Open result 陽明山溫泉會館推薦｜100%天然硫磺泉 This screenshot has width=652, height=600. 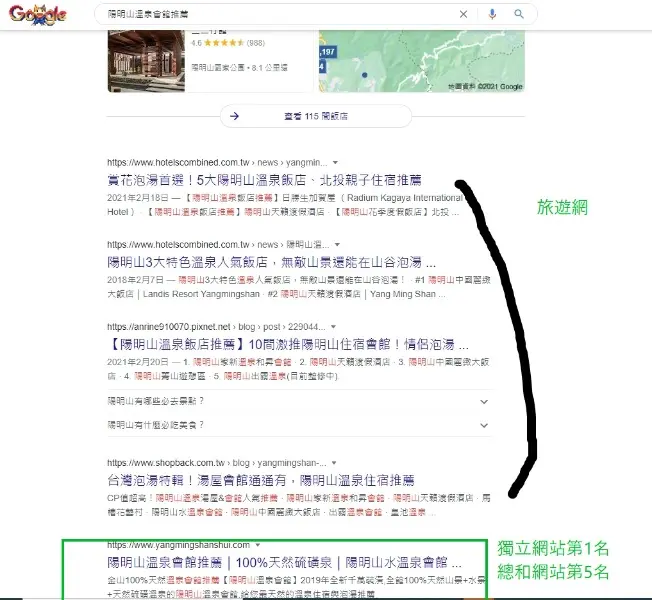(x=284, y=563)
